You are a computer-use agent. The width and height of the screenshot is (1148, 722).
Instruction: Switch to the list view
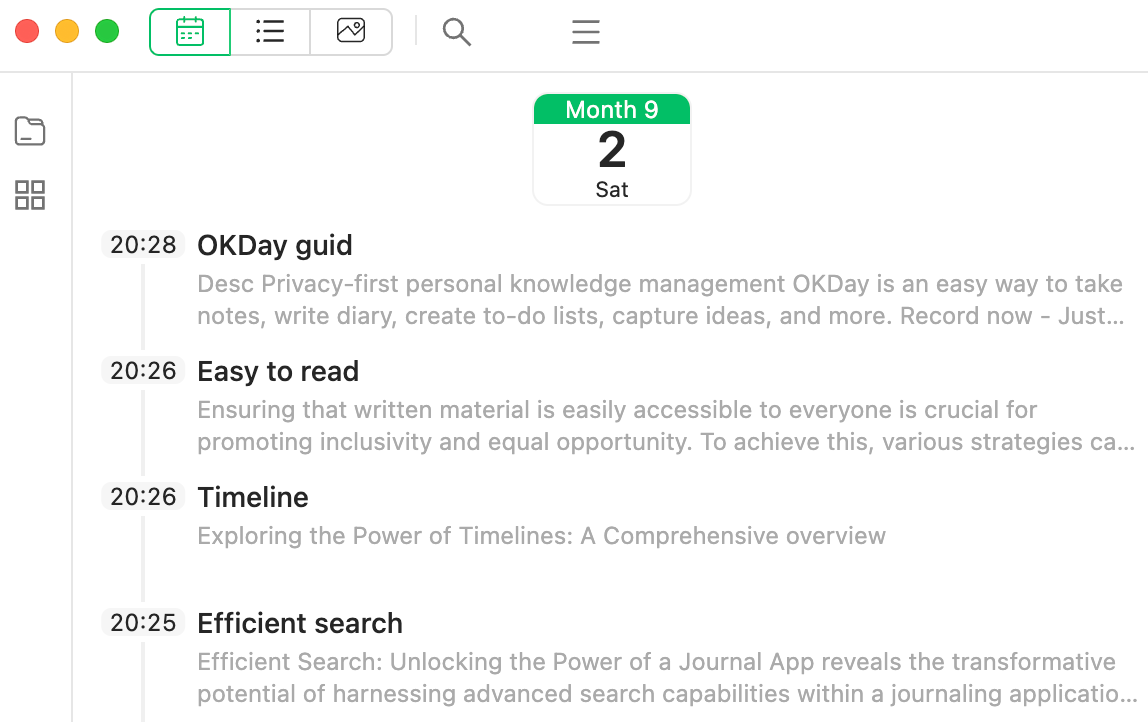coord(270,32)
